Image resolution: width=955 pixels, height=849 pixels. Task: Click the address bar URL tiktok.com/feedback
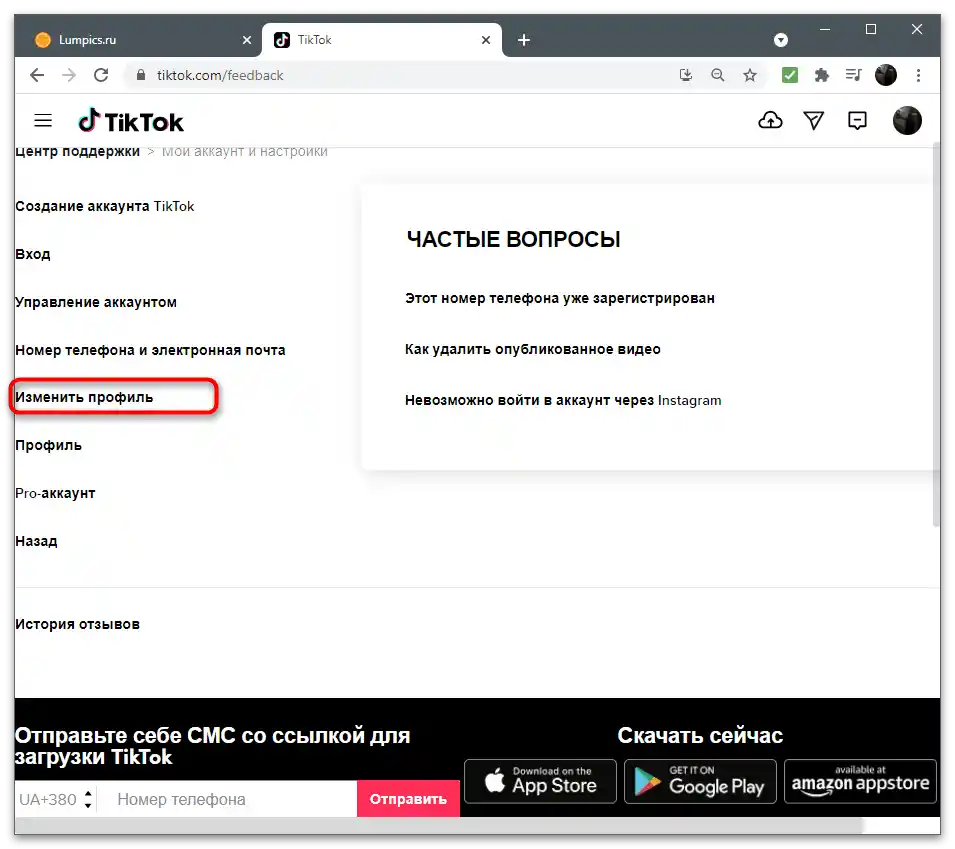pyautogui.click(x=220, y=75)
